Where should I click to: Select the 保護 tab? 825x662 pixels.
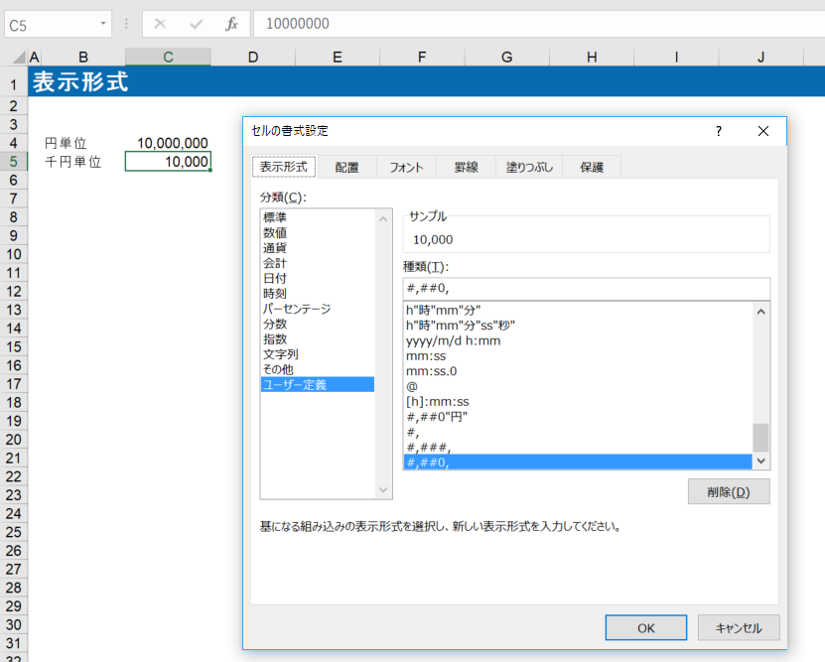tap(591, 168)
